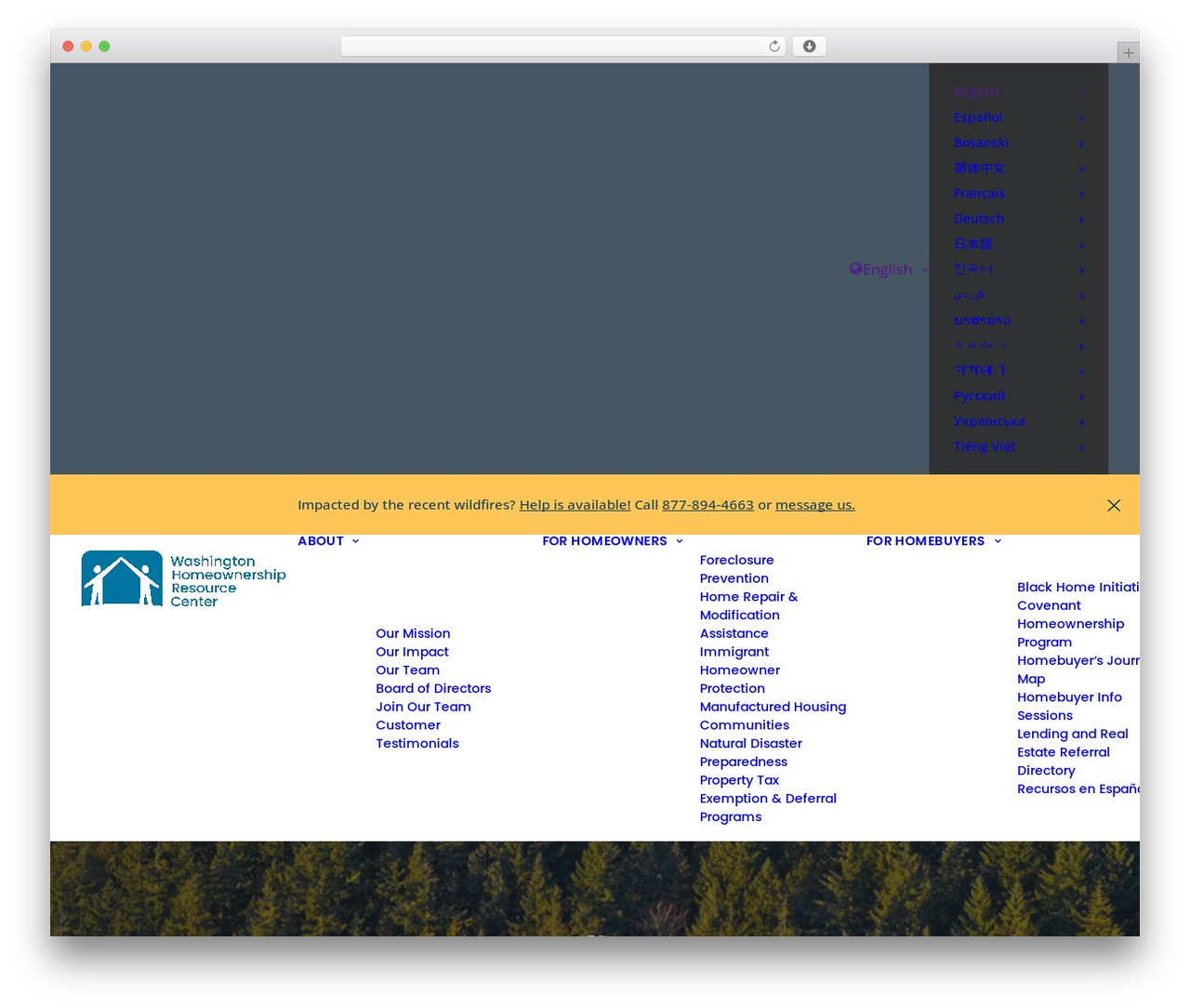
Task: Open Natural Disaster Preparedness
Action: pos(750,752)
